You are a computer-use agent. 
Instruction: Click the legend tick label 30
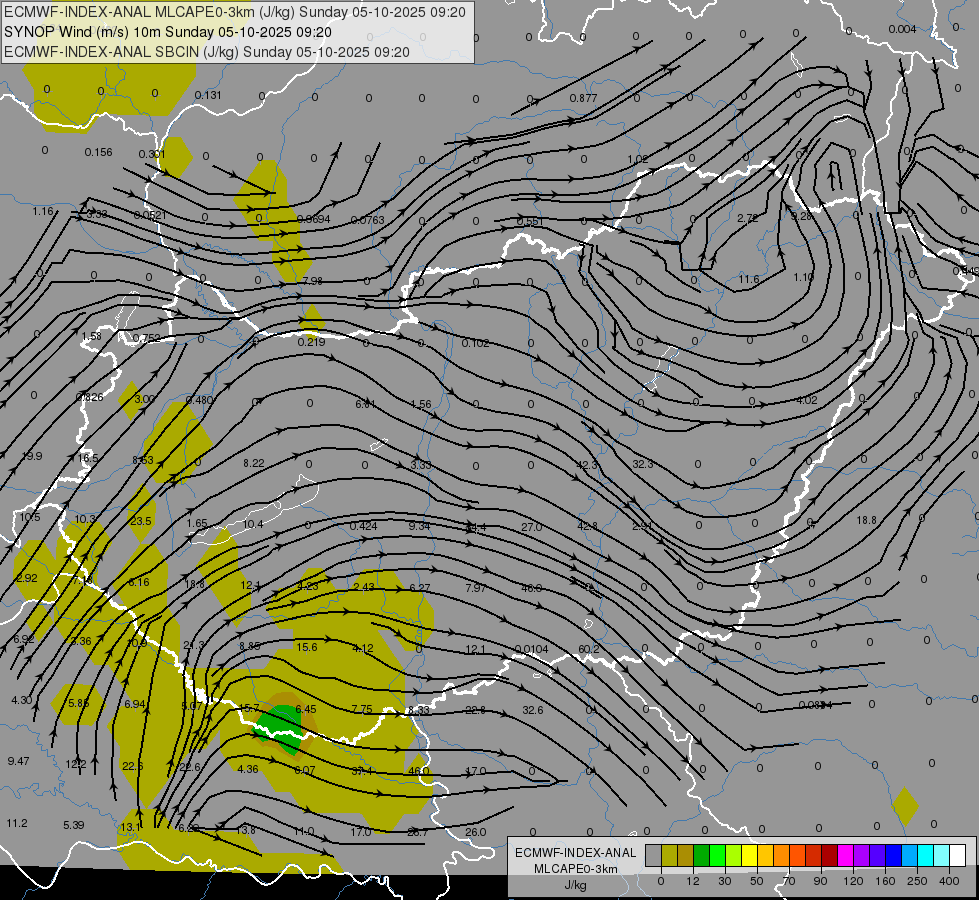[x=724, y=881]
